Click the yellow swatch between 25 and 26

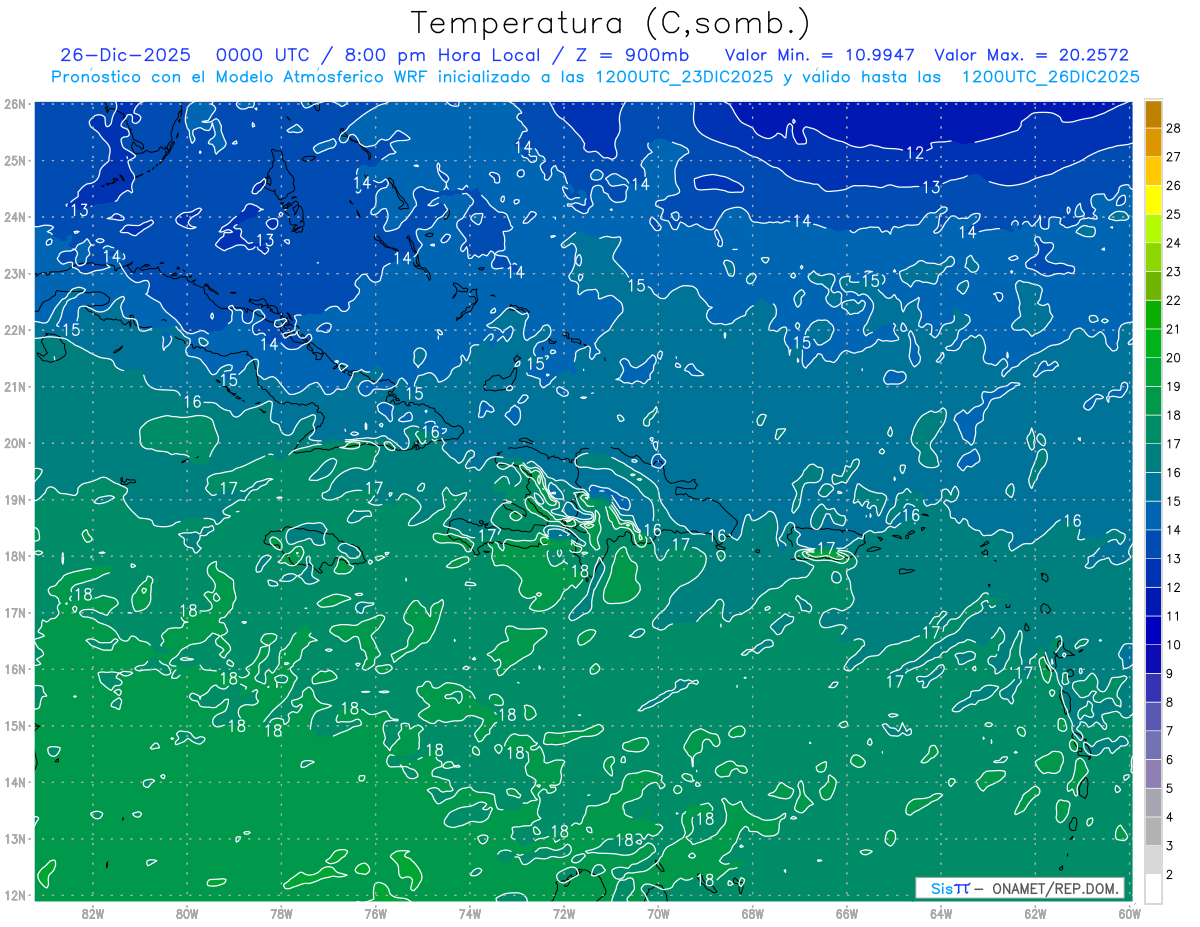pos(1153,200)
